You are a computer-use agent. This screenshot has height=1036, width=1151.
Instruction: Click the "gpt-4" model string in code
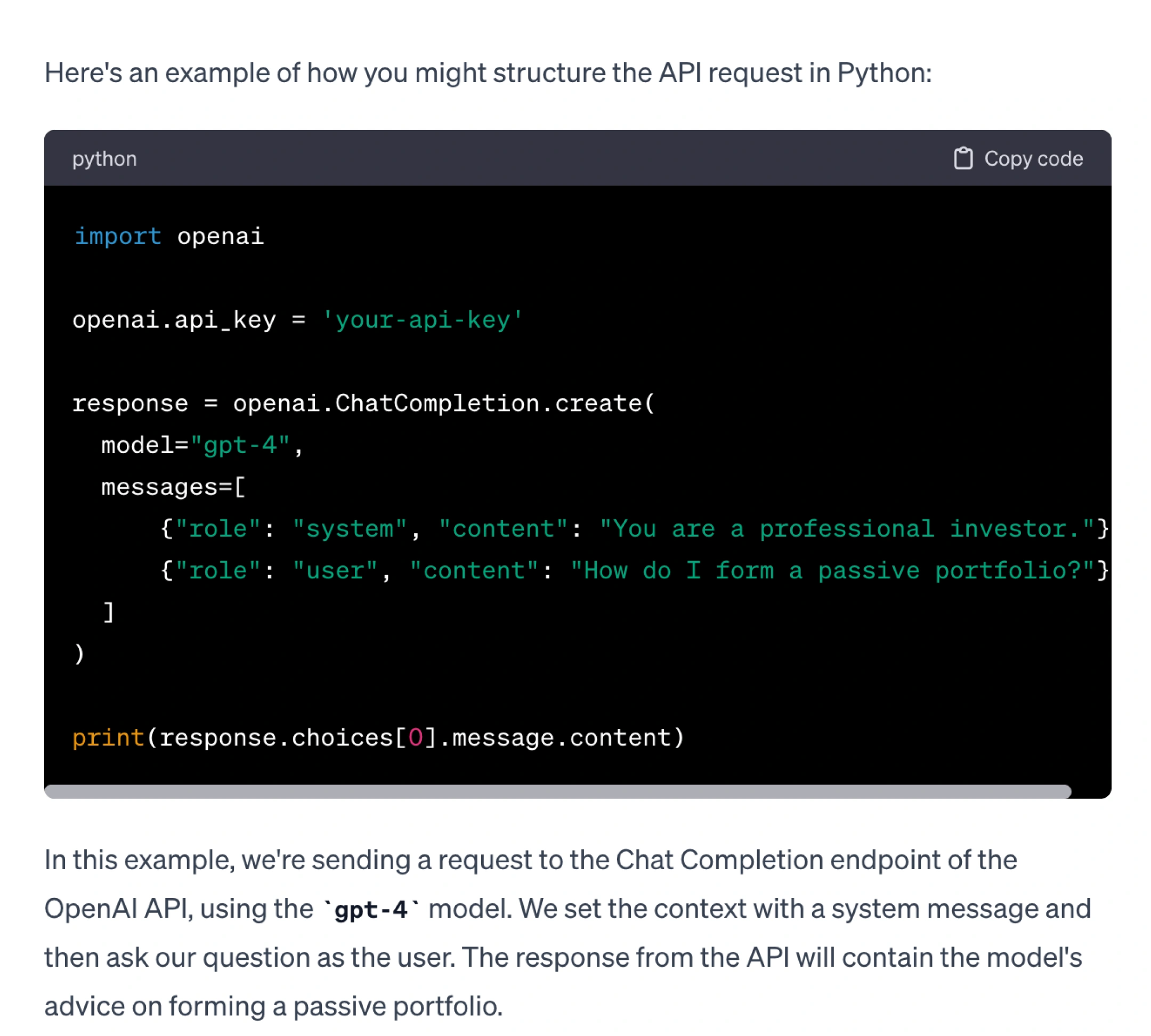tap(240, 445)
